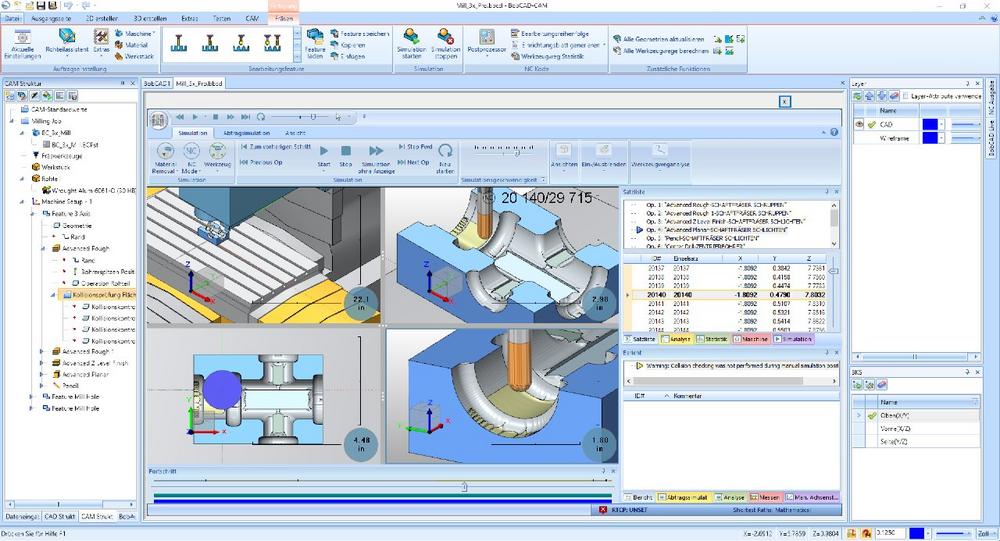Toggle the active checkmark on the CAD layer
The width and height of the screenshot is (1000, 541).
tap(871, 125)
